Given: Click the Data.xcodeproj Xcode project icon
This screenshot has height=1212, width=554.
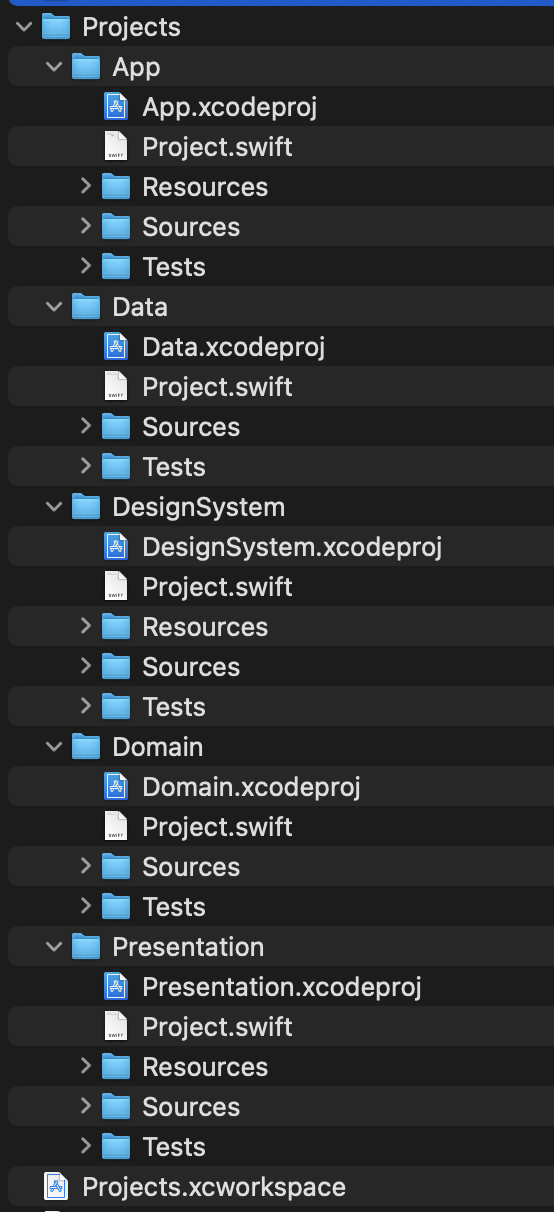Looking at the screenshot, I should pyautogui.click(x=117, y=346).
